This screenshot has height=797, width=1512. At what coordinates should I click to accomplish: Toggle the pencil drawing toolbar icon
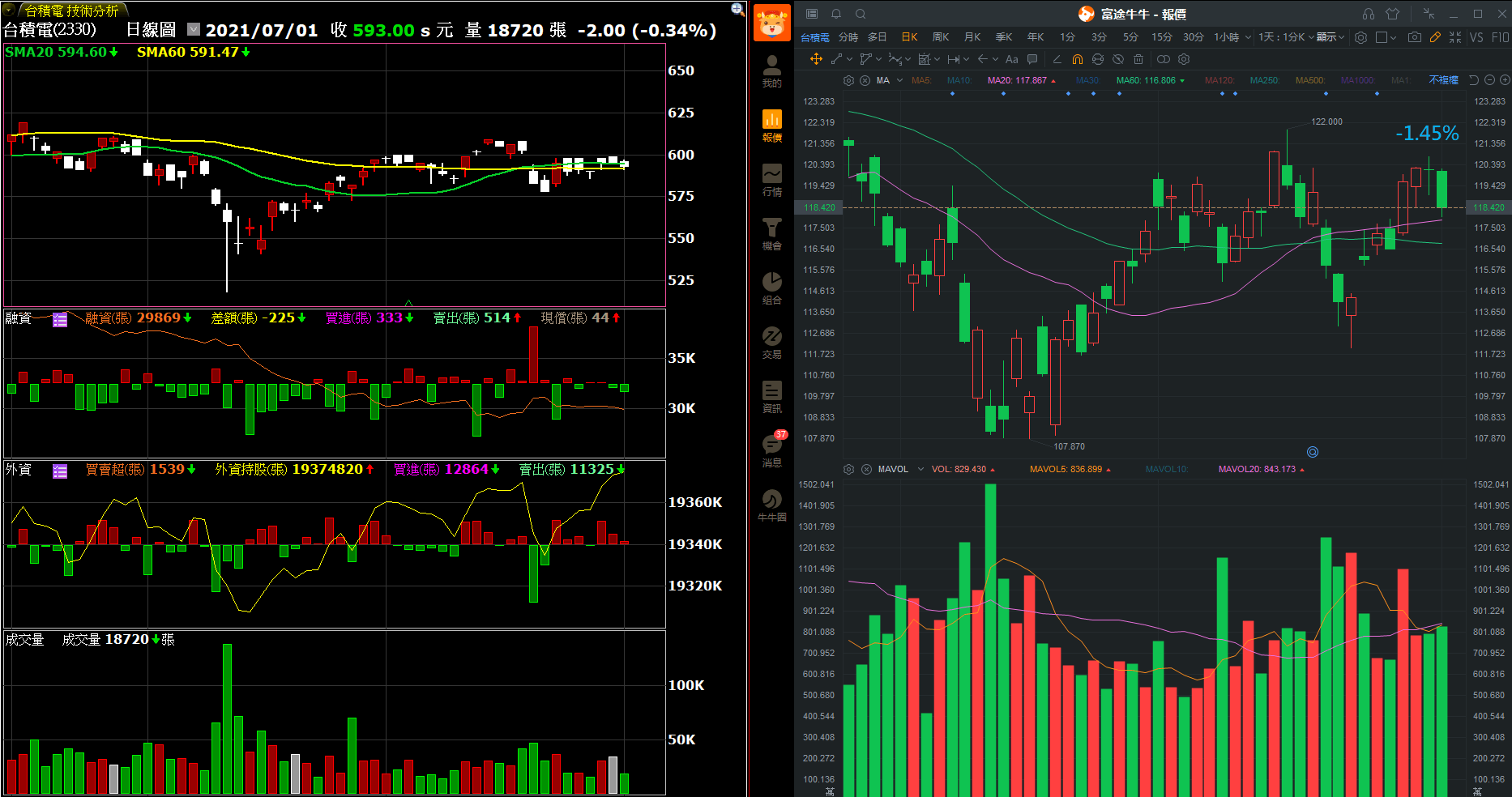(x=1435, y=37)
